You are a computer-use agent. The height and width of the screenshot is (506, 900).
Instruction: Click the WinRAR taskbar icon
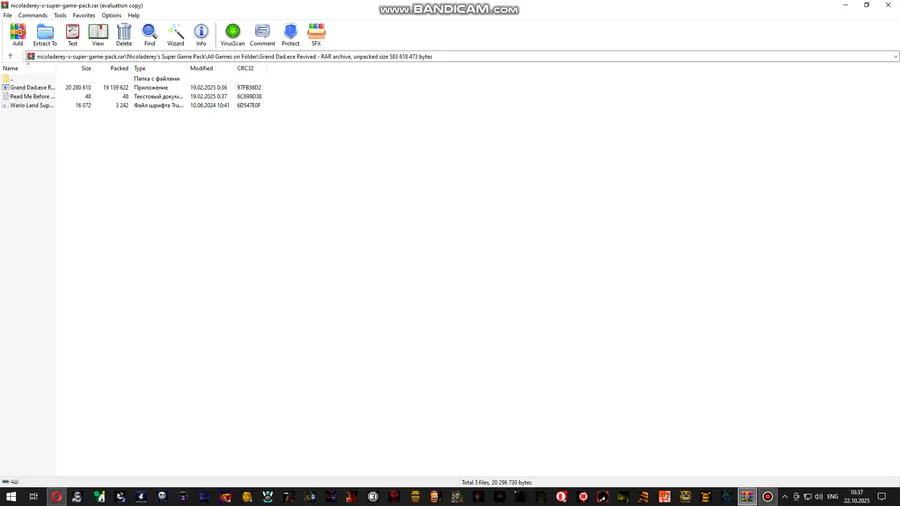tap(747, 497)
